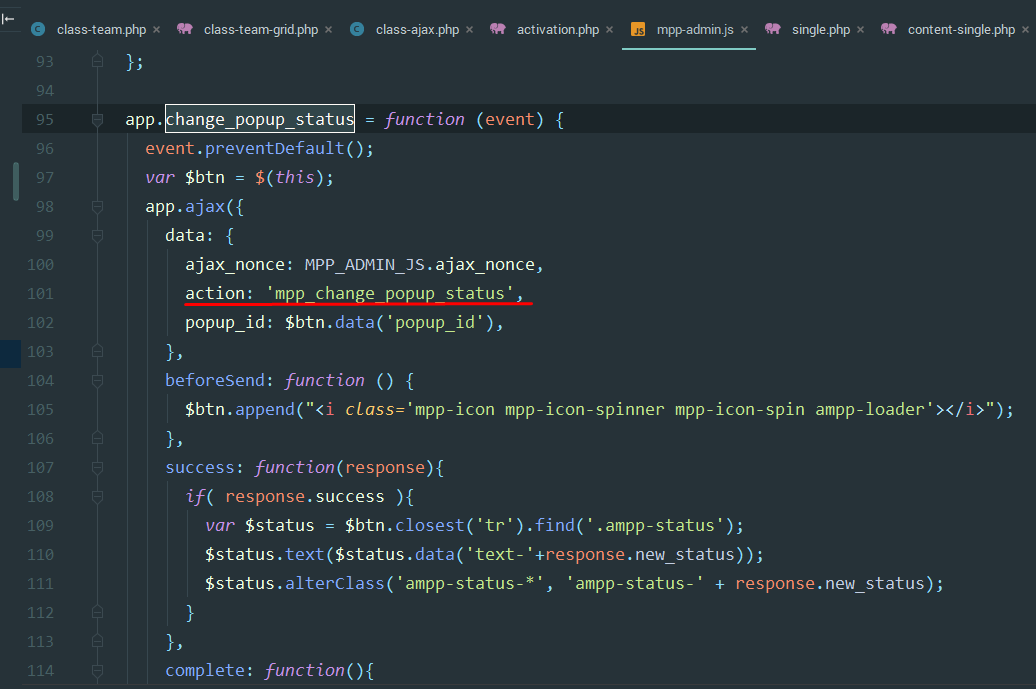Image resolution: width=1036 pixels, height=689 pixels.
Task: Click the ajax method name on line 98
Action: tap(205, 207)
